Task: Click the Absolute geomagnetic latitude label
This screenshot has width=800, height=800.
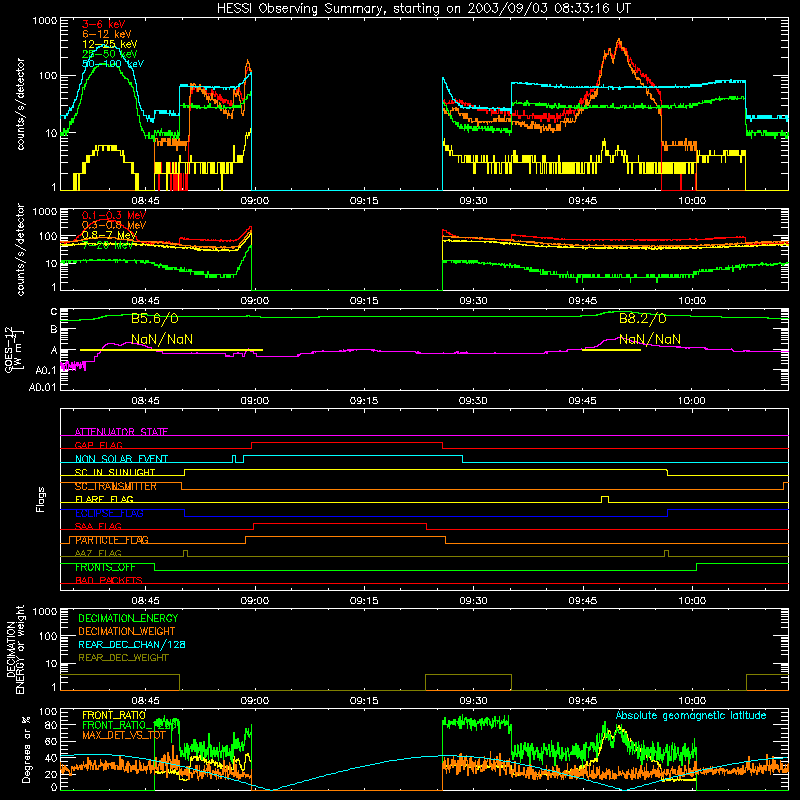Action: (x=691, y=716)
